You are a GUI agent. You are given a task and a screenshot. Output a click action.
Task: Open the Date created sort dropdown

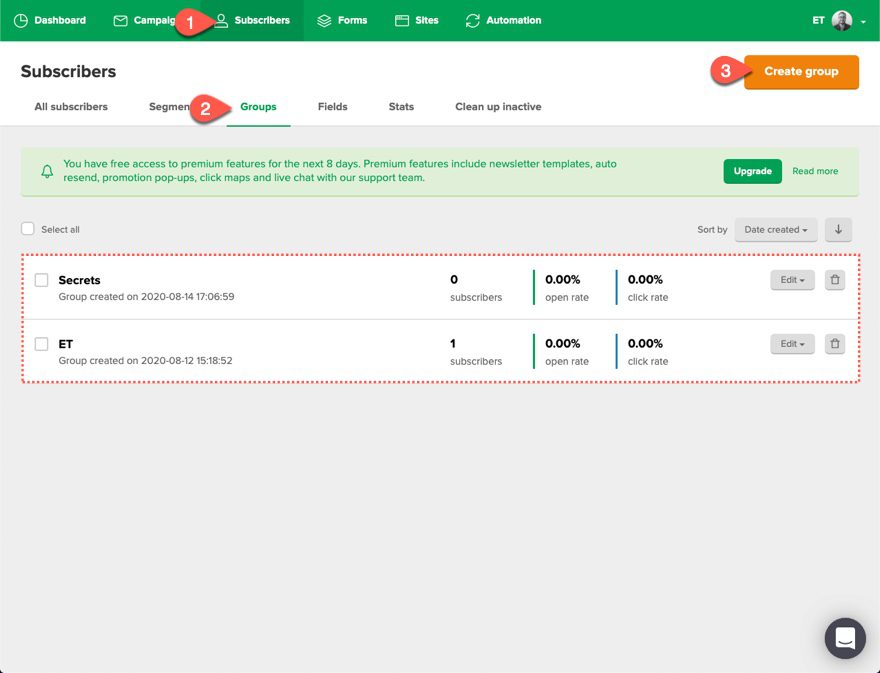point(775,229)
